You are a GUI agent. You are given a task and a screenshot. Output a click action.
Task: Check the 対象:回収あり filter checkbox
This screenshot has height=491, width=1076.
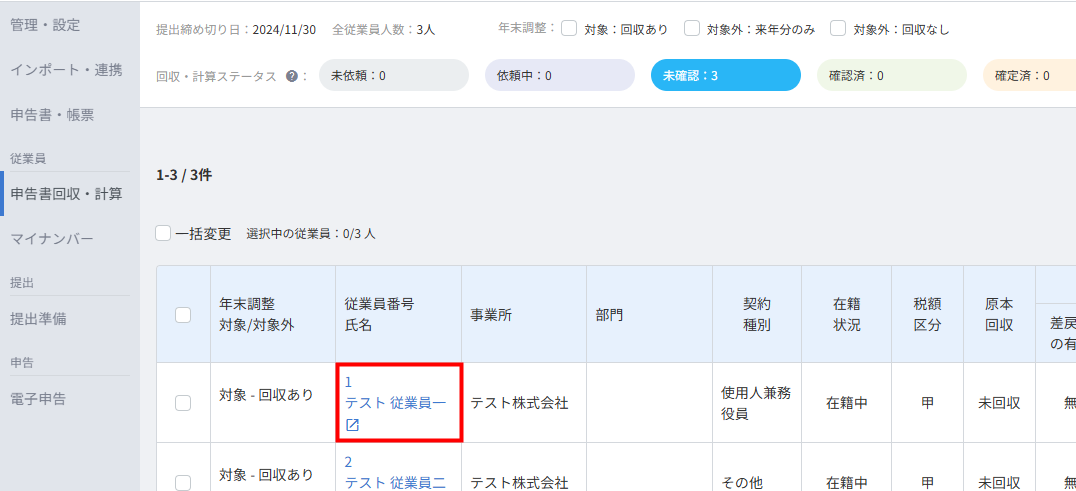568,29
